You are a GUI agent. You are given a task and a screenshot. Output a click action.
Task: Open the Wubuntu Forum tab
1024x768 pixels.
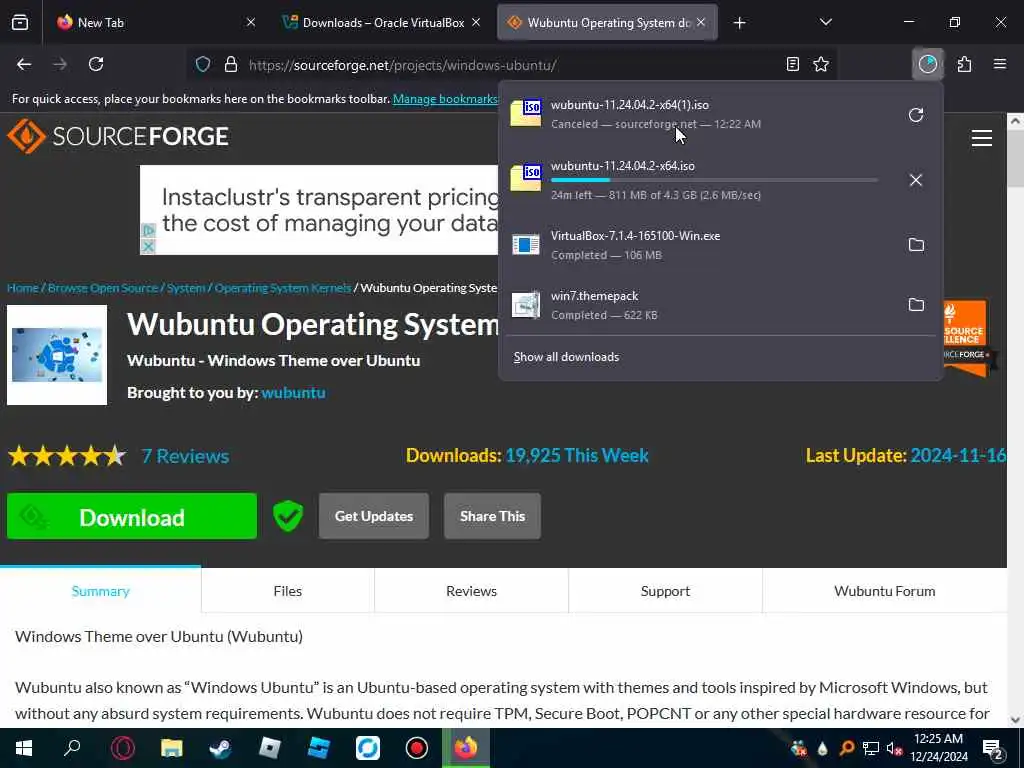(x=884, y=590)
